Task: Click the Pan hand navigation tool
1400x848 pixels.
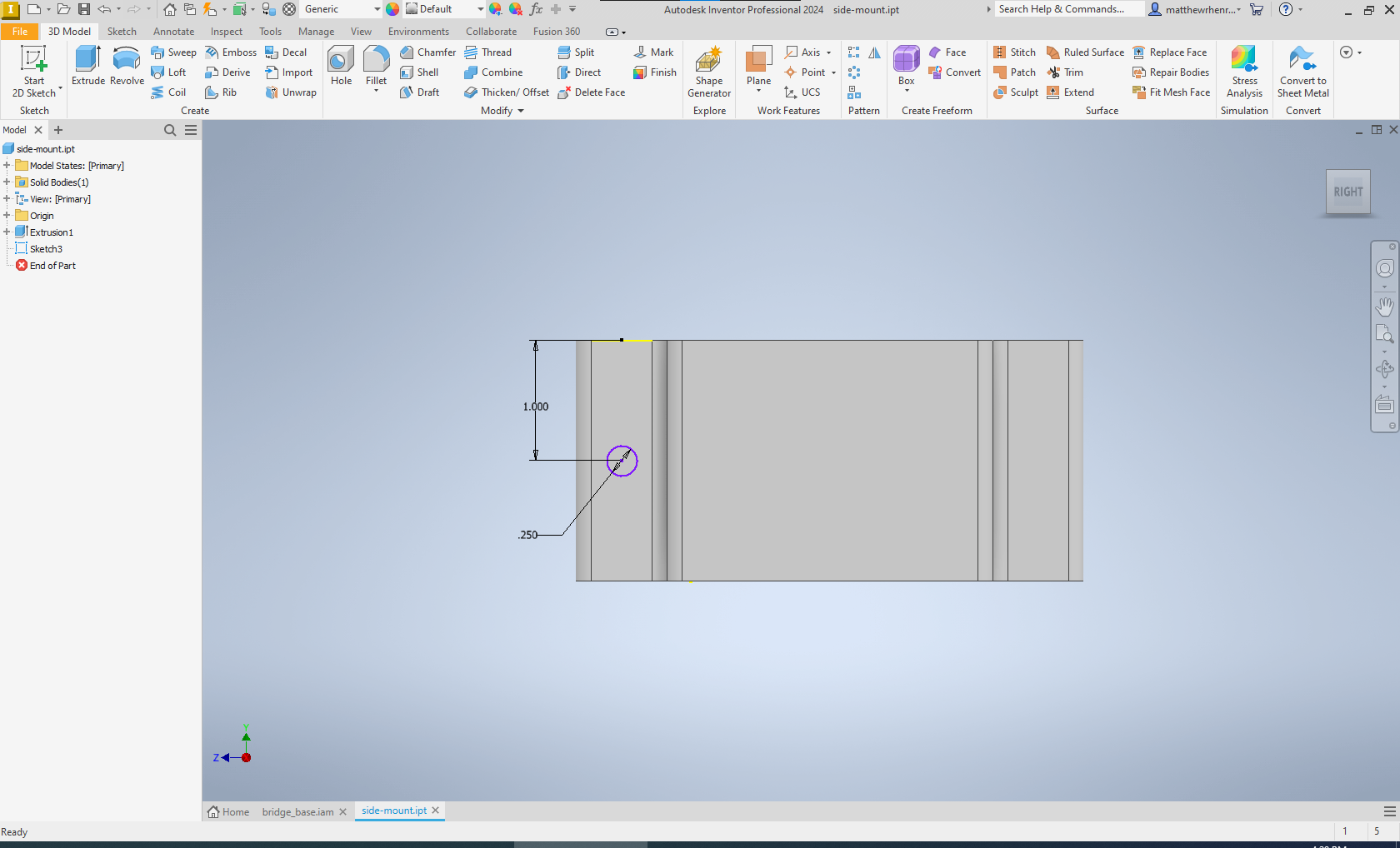Action: 1384,307
